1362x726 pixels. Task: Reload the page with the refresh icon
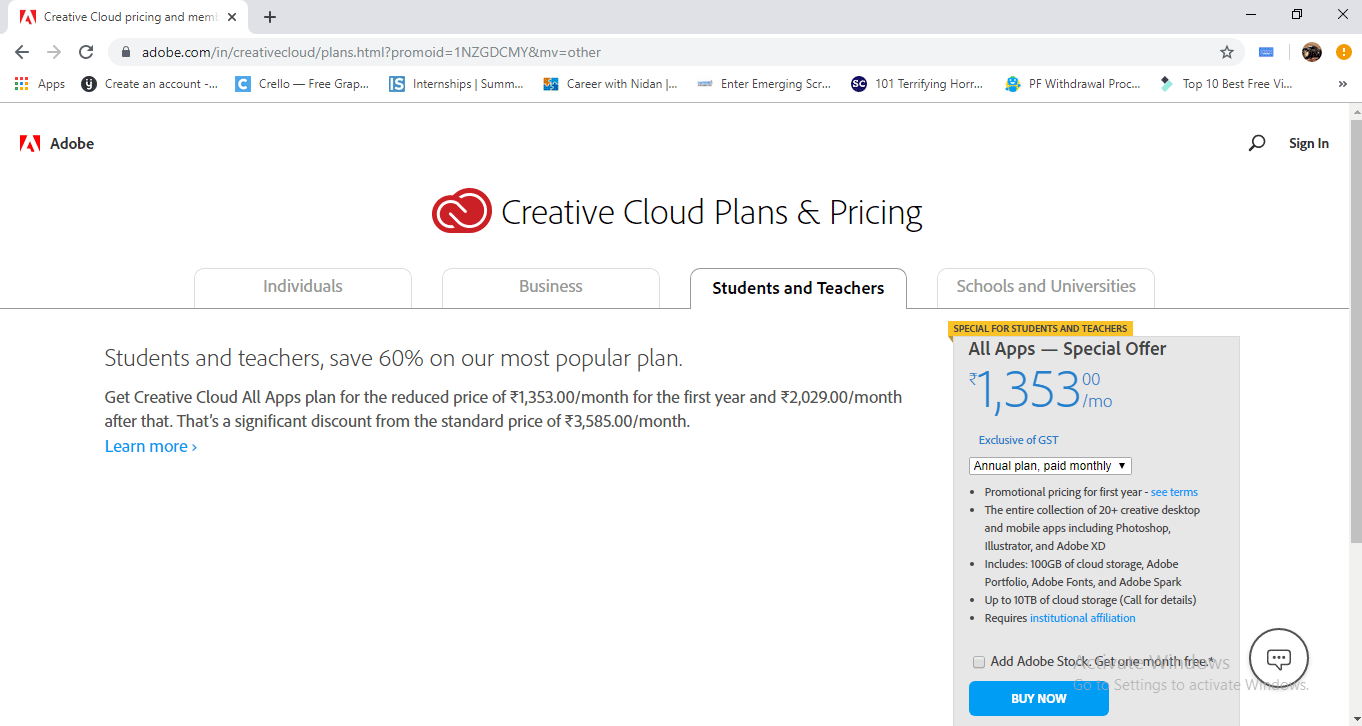[86, 52]
